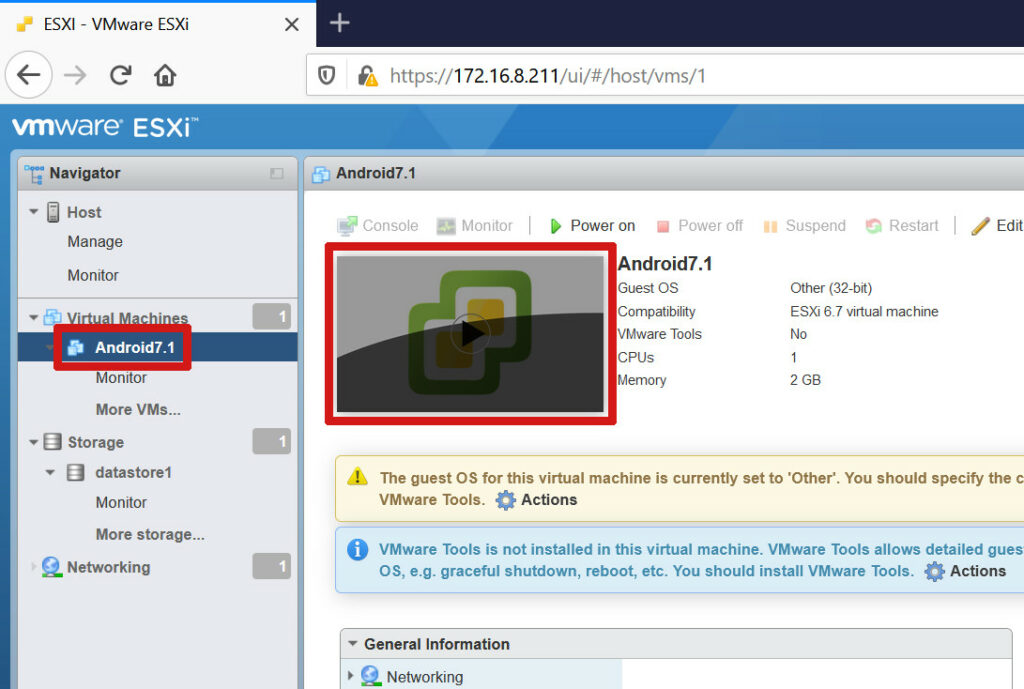Click Power off in the toolbar
This screenshot has height=689, width=1024.
[699, 226]
